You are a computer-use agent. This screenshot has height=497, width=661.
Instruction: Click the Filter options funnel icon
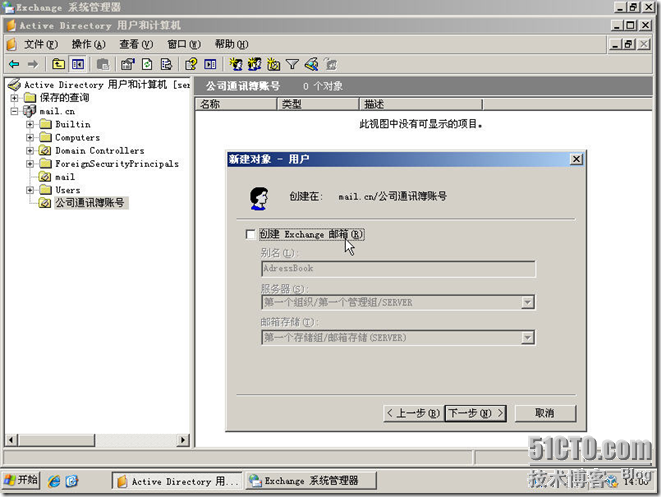[x=292, y=64]
